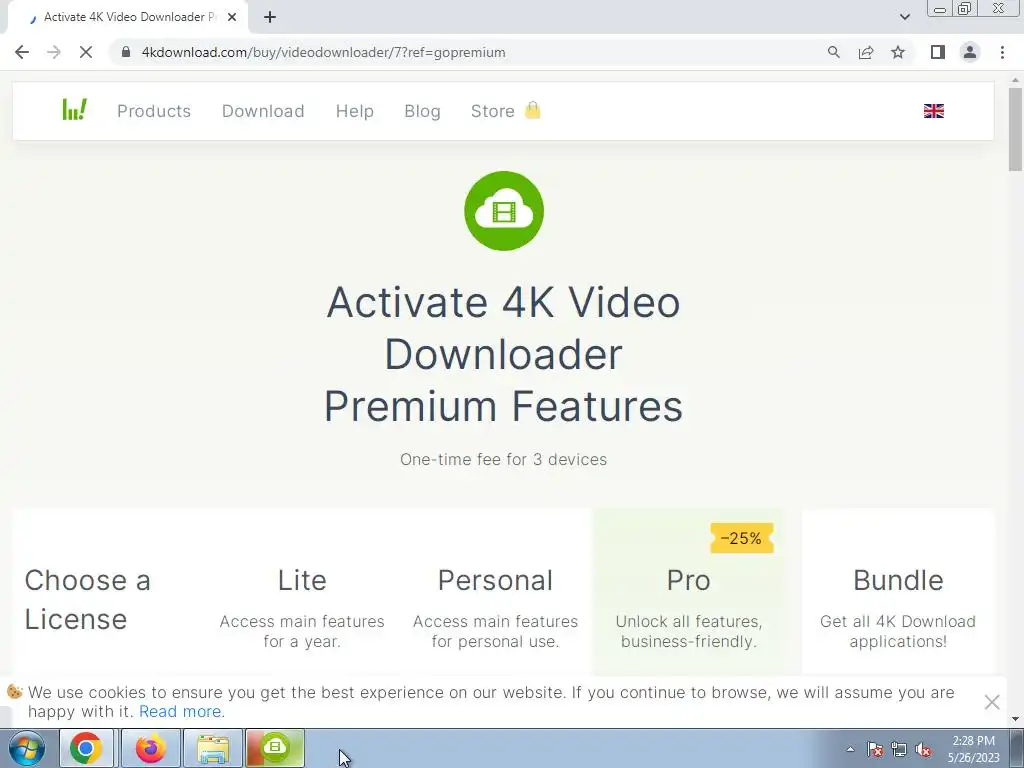Screen dimensions: 1024x768
Task: Expand the tab search dropdown arrow
Action: (904, 17)
